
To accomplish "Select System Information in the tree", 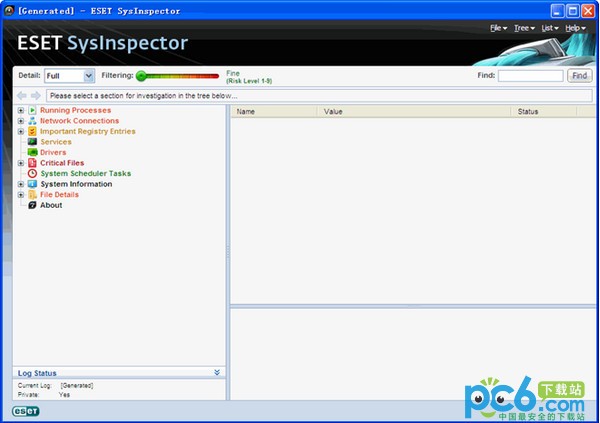I will click(76, 184).
